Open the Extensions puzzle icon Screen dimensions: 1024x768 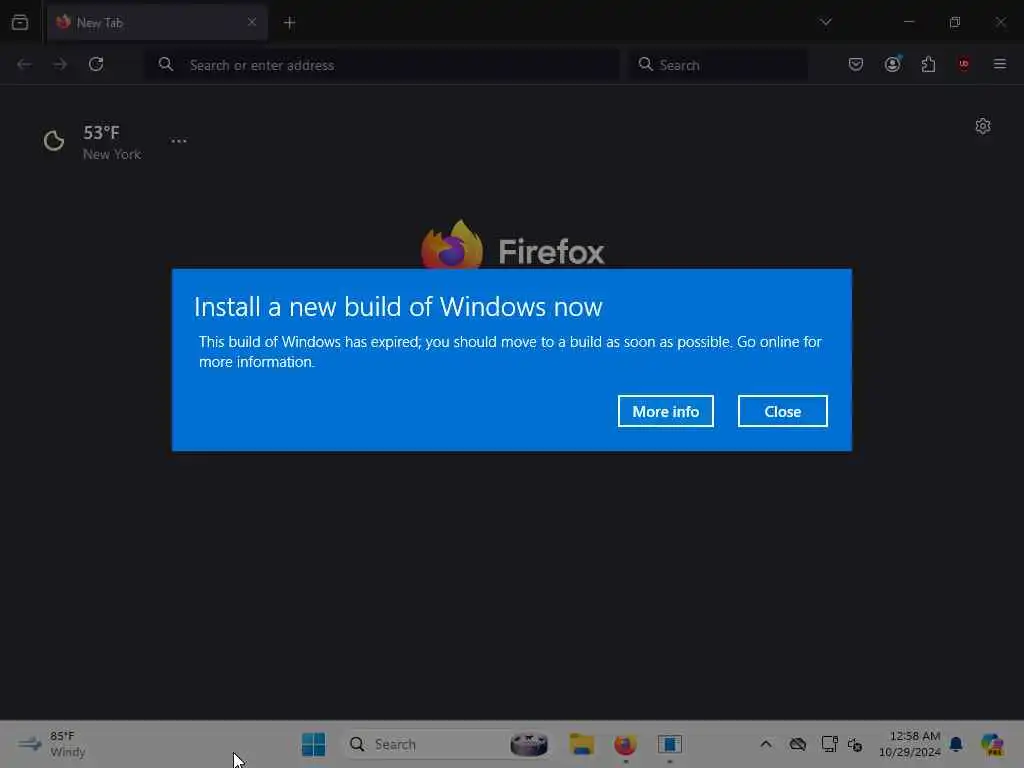coord(928,64)
